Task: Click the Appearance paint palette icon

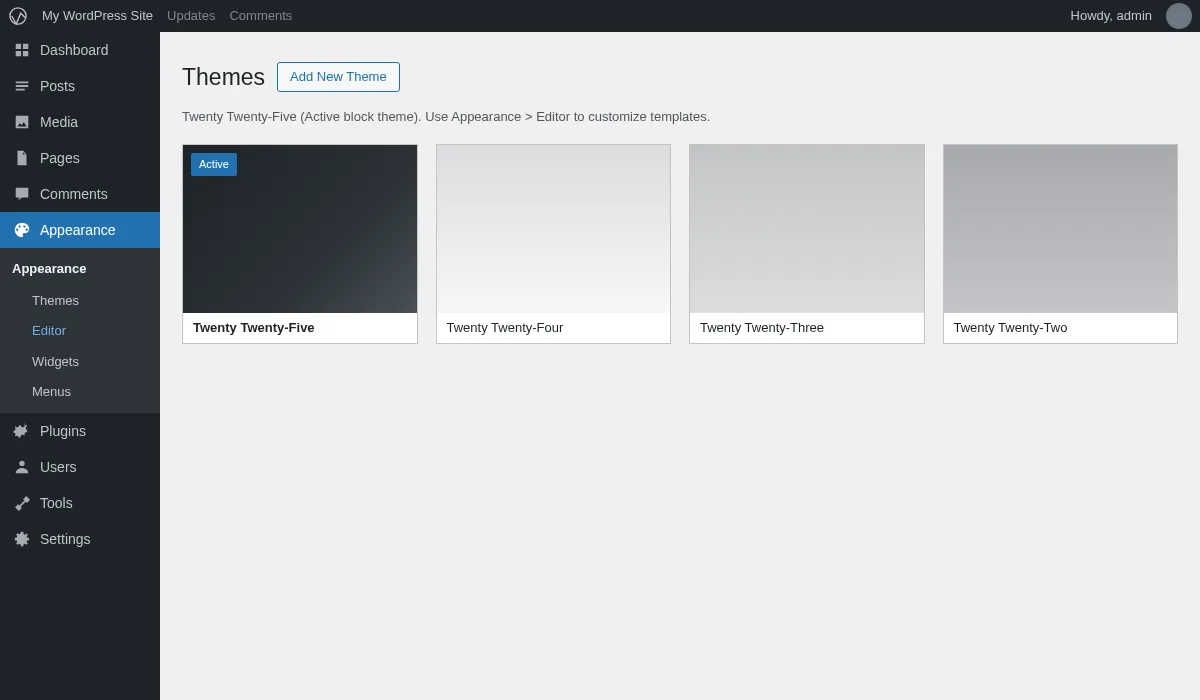Action: coord(22,230)
